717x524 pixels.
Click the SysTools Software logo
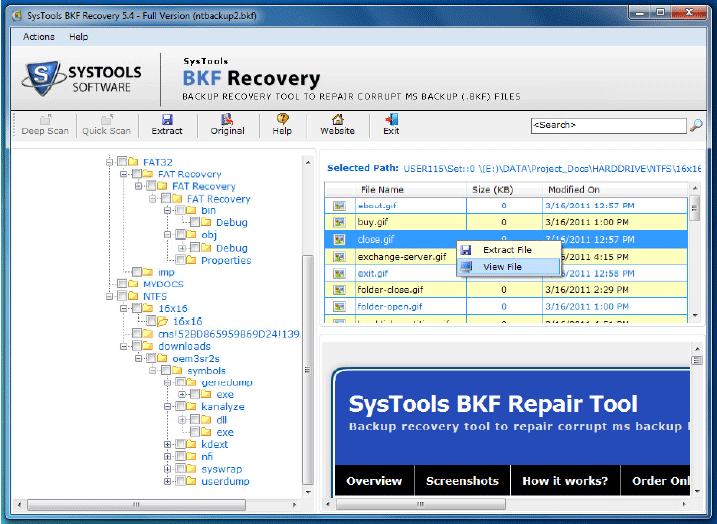click(x=81, y=78)
